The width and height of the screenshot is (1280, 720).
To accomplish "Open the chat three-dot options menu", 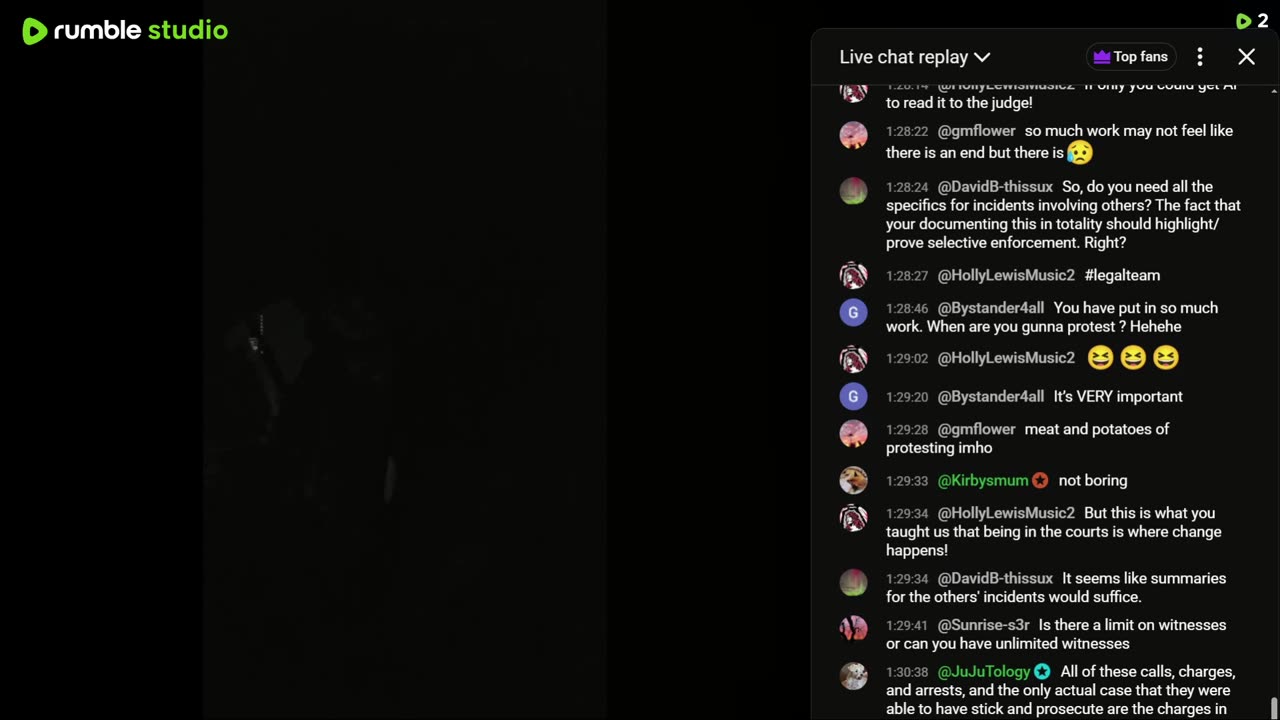I will [x=1200, y=57].
